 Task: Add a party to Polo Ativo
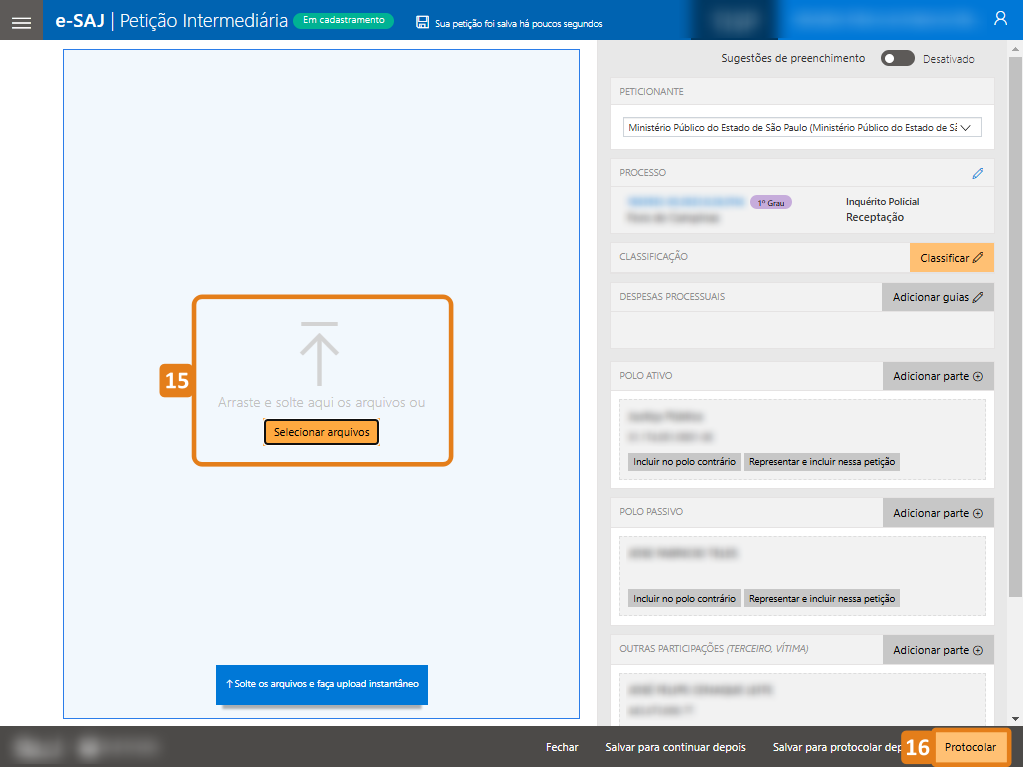[x=937, y=376]
